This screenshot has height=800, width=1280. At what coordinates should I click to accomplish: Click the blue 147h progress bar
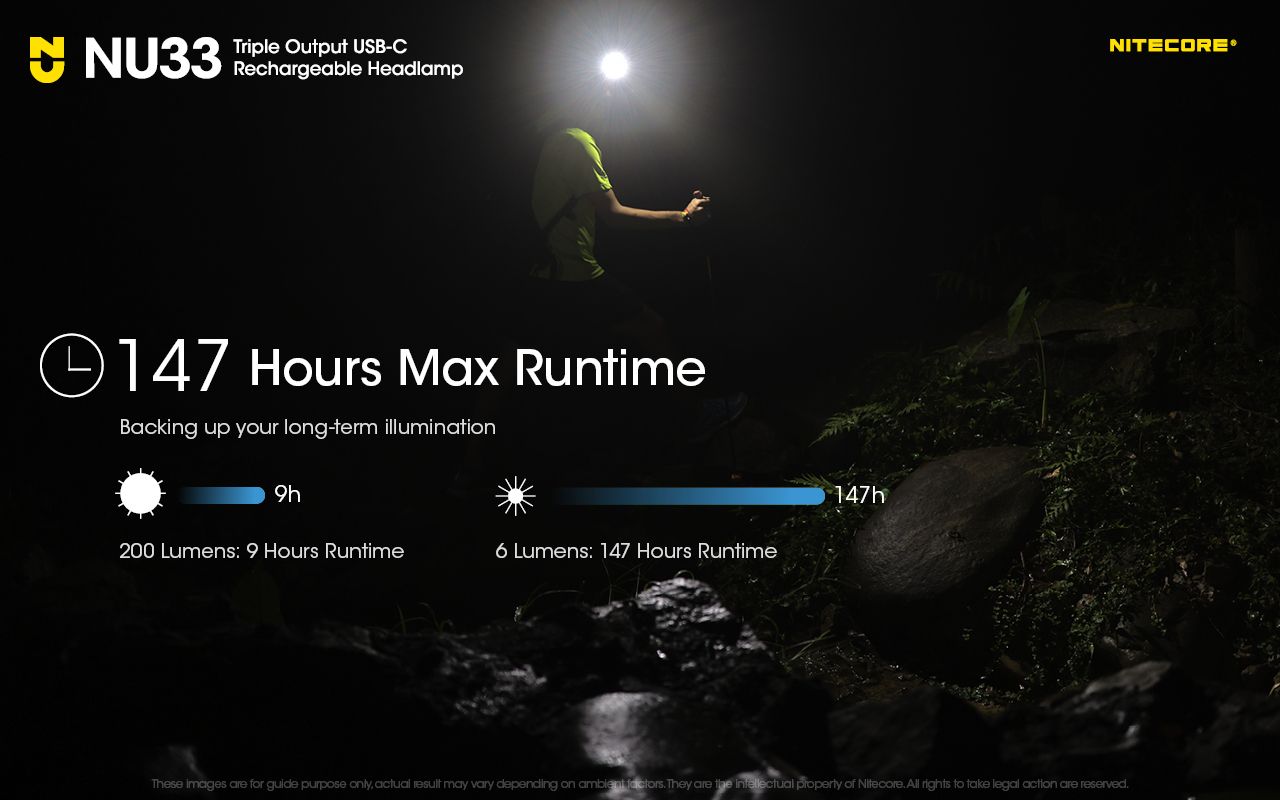point(690,493)
